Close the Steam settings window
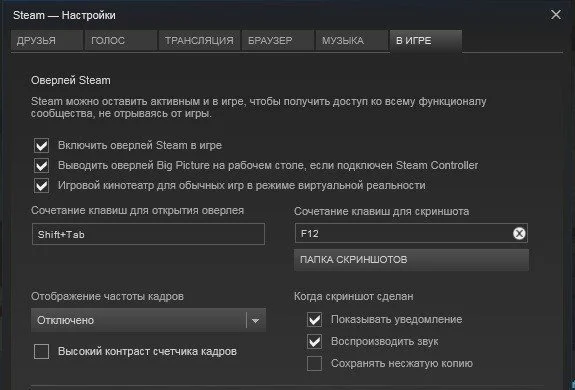575x390 pixels. [x=556, y=15]
